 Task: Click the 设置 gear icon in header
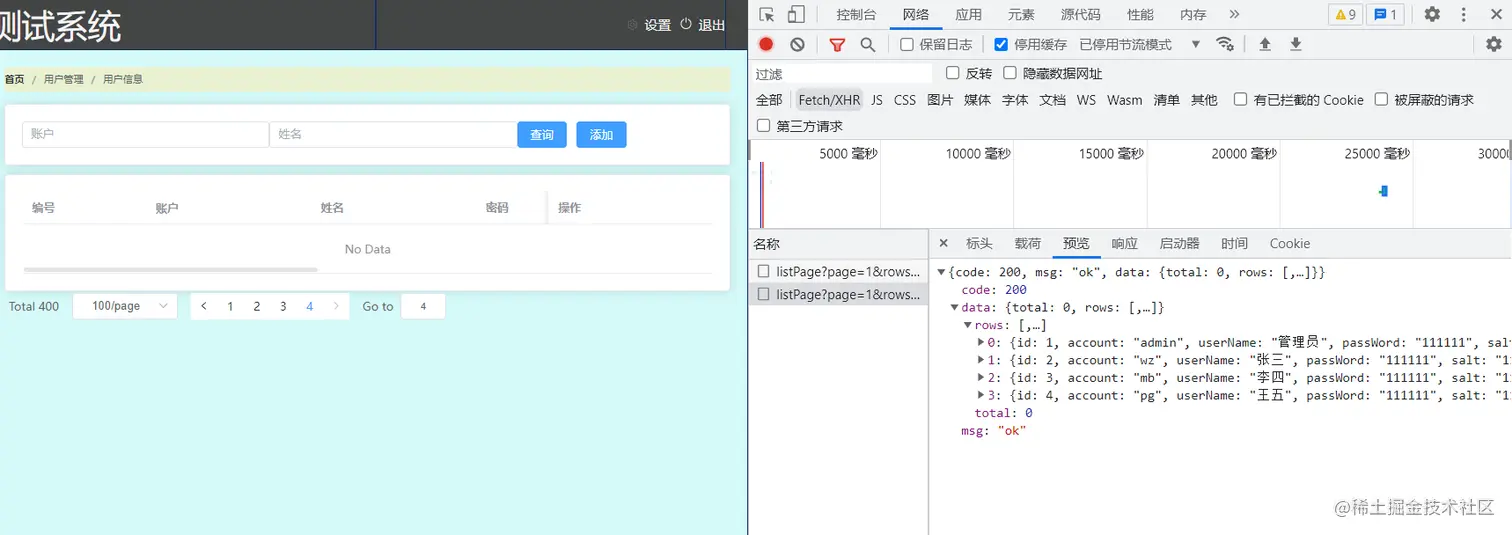tap(632, 25)
